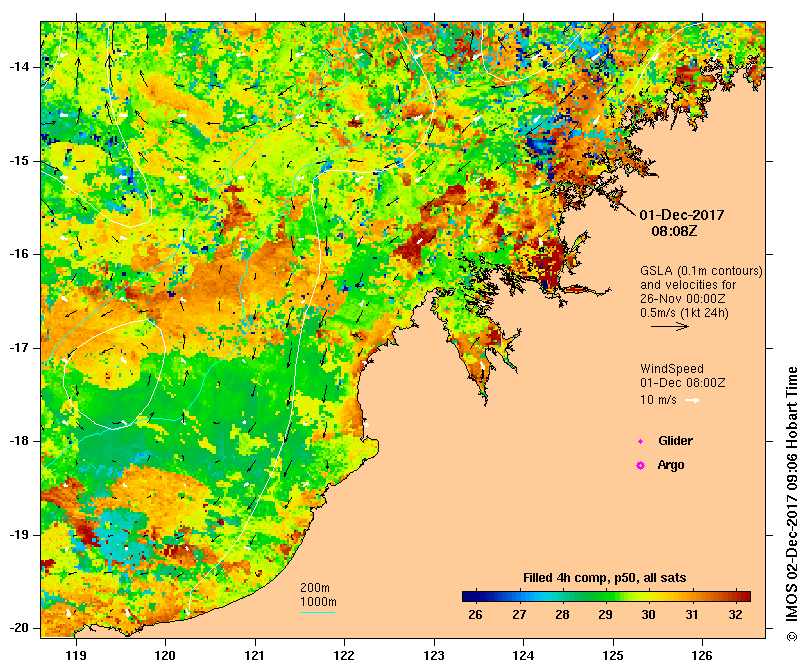Click the magenta Argo circle legend icon
809x672 pixels.
pyautogui.click(x=640, y=466)
